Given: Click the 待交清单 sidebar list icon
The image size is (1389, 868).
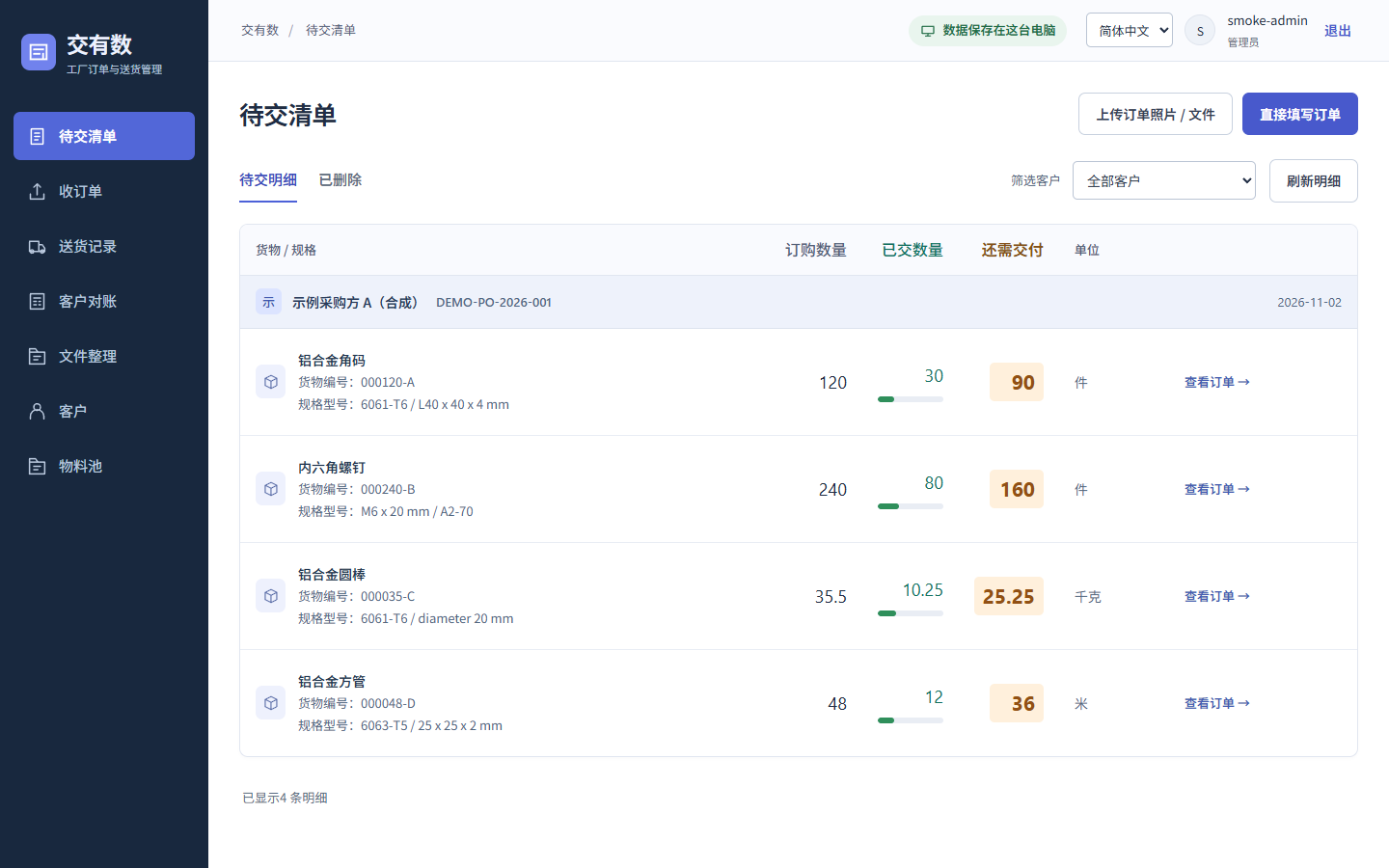Looking at the screenshot, I should pos(37,136).
